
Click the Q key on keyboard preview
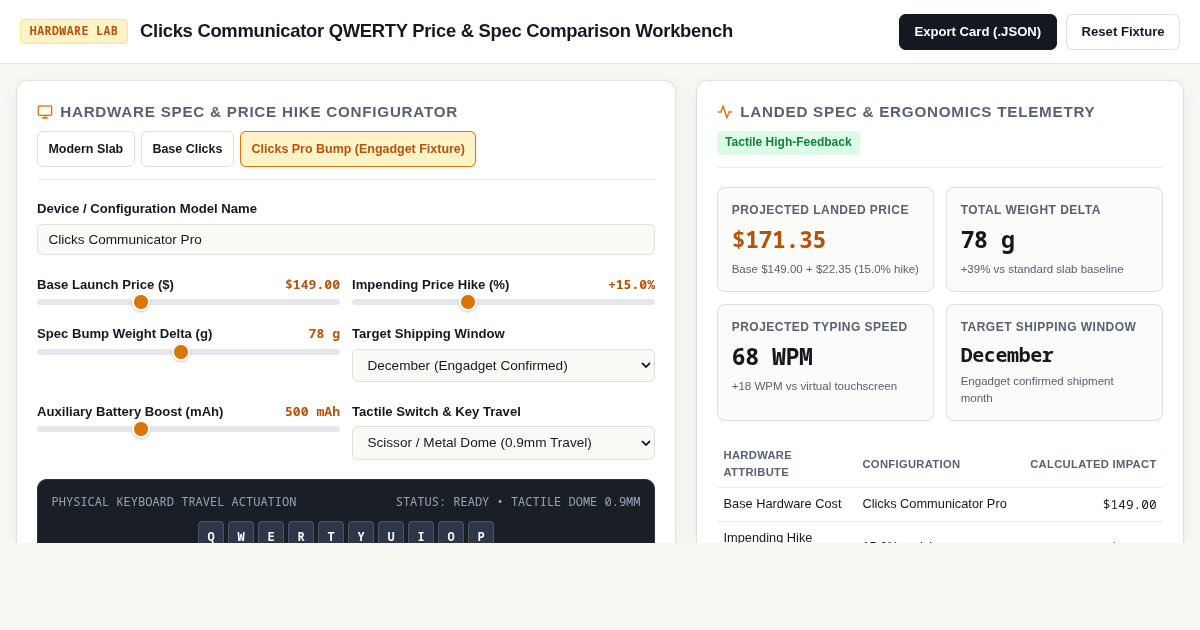point(211,533)
